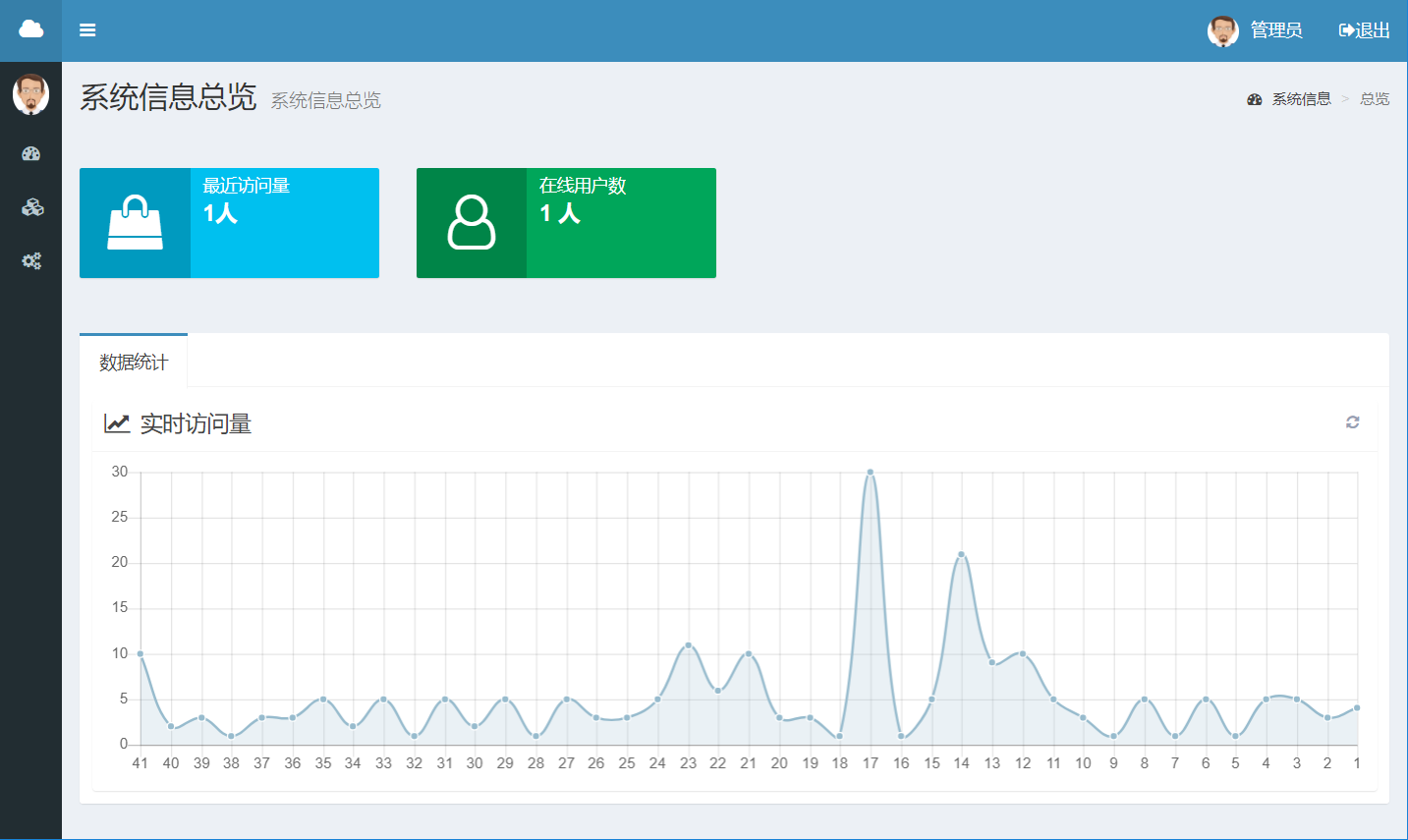Click the 在线用户数 label
This screenshot has height=840, width=1408.
click(x=583, y=186)
